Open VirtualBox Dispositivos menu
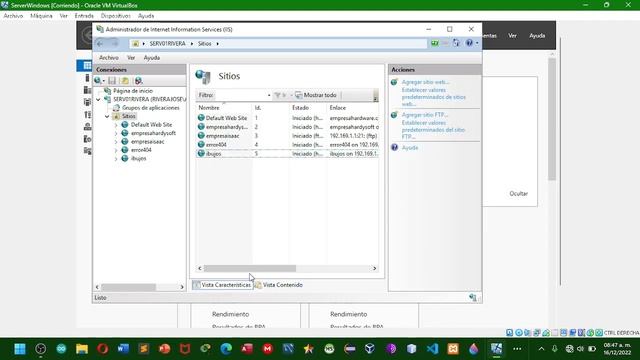640x360 pixels. pos(116,16)
